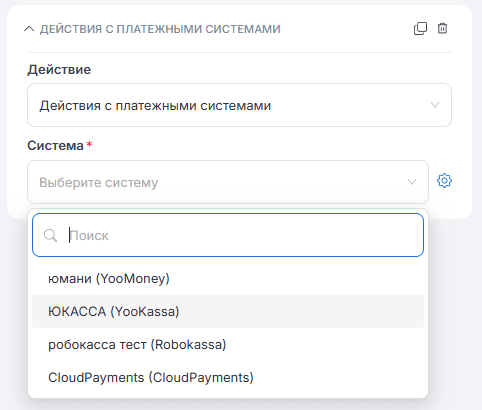Click the Действие field label
Viewport: 482px width, 410px height.
pos(59,70)
